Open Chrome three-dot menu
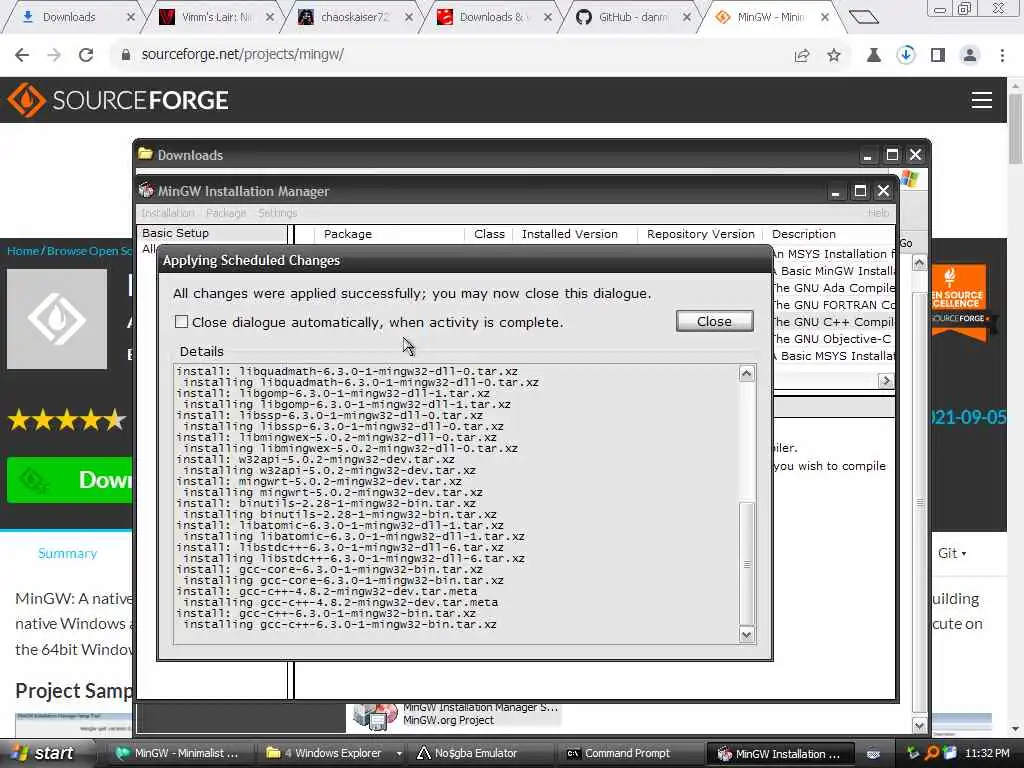The image size is (1024, 768). click(x=1002, y=56)
